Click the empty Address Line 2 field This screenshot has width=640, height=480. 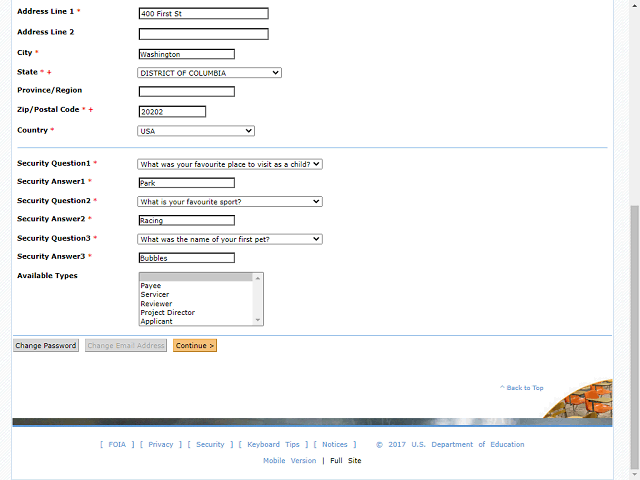pyautogui.click(x=203, y=34)
